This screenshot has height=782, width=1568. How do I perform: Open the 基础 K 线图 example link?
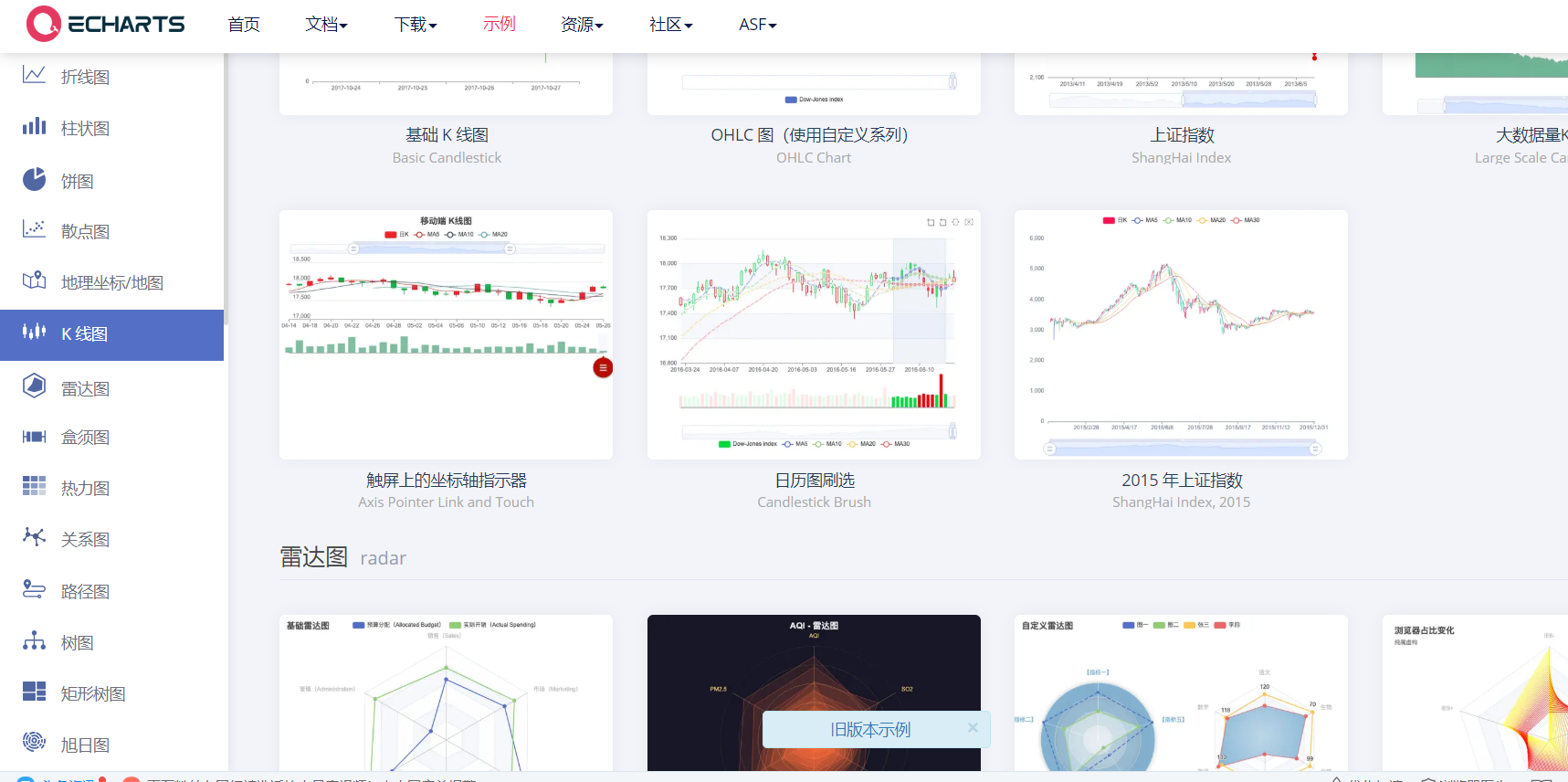[447, 134]
